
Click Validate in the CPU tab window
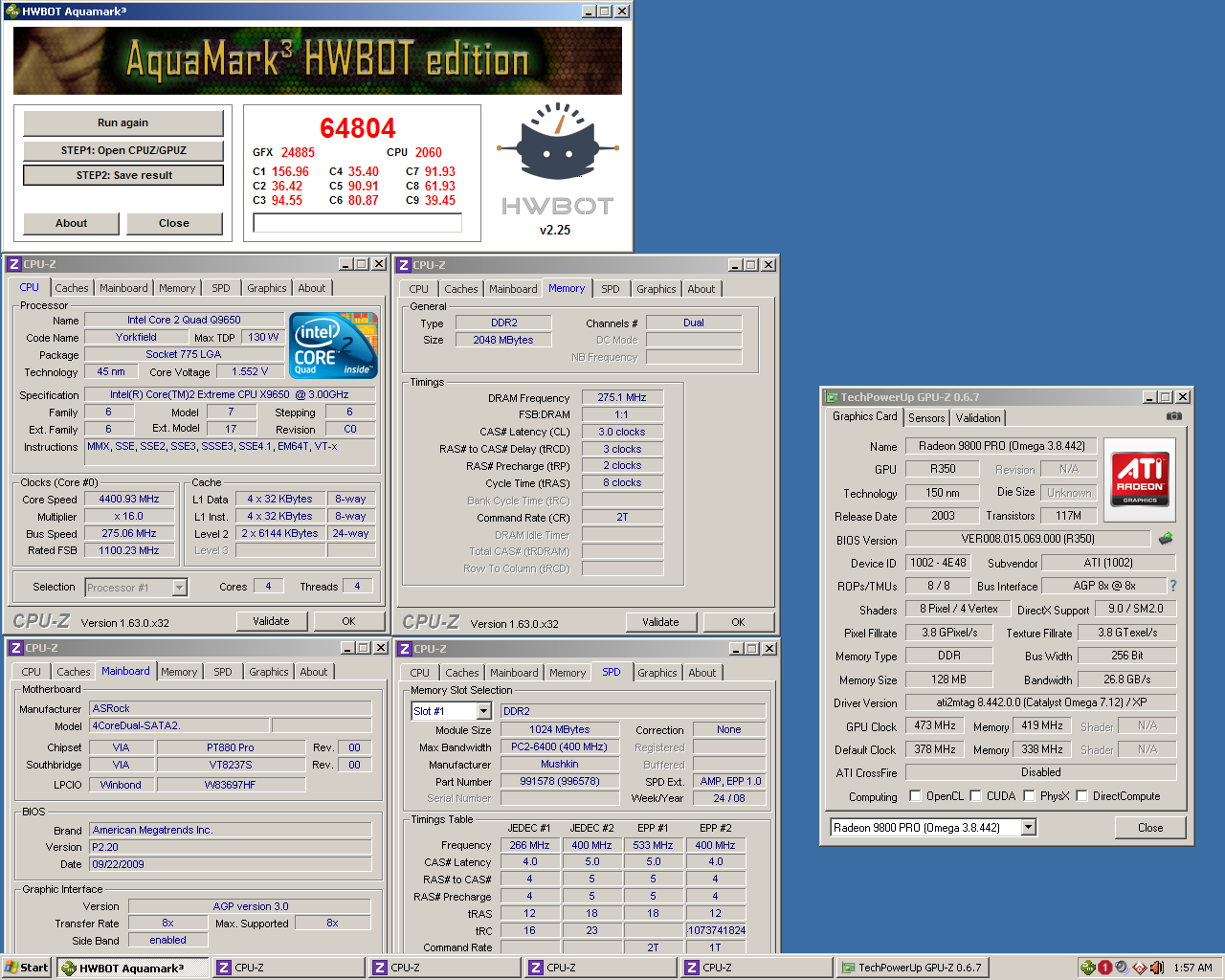point(272,621)
